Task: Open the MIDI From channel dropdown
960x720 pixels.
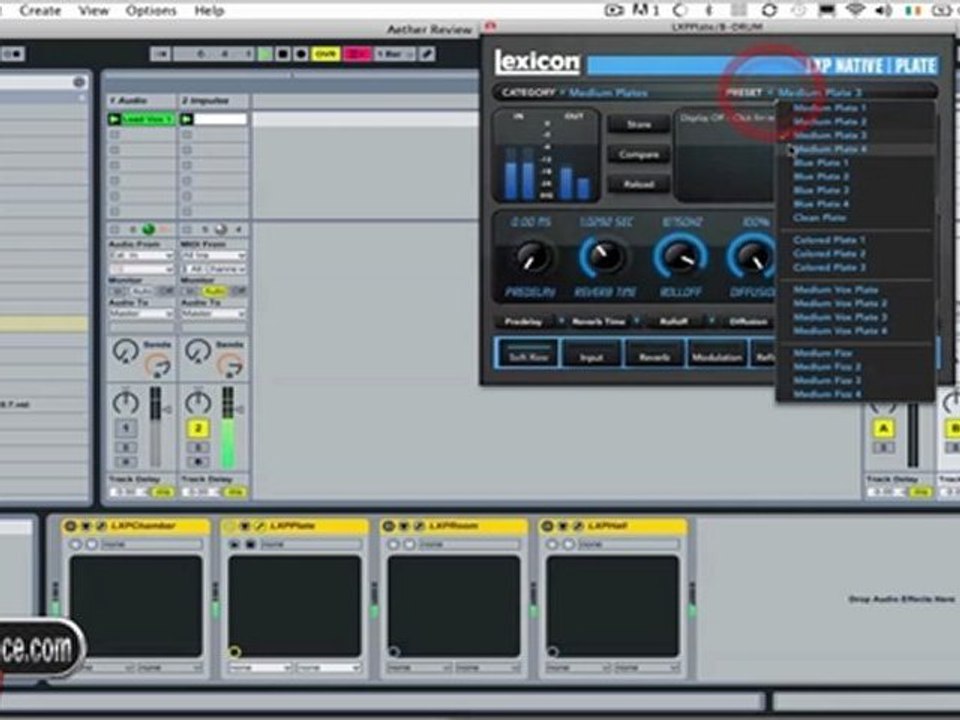Action: coord(214,269)
